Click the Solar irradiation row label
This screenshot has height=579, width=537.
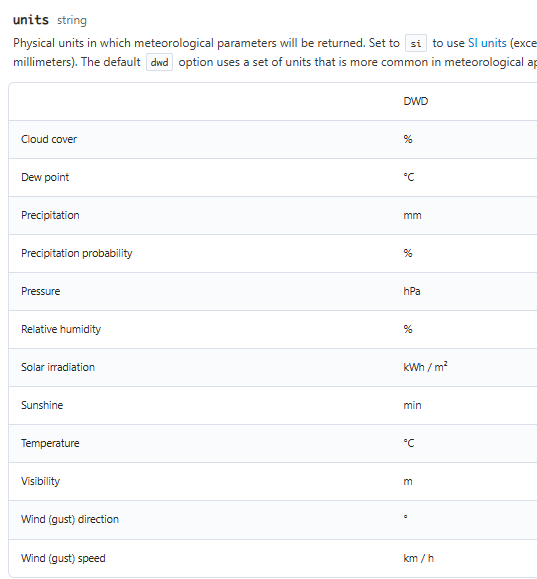click(x=58, y=367)
